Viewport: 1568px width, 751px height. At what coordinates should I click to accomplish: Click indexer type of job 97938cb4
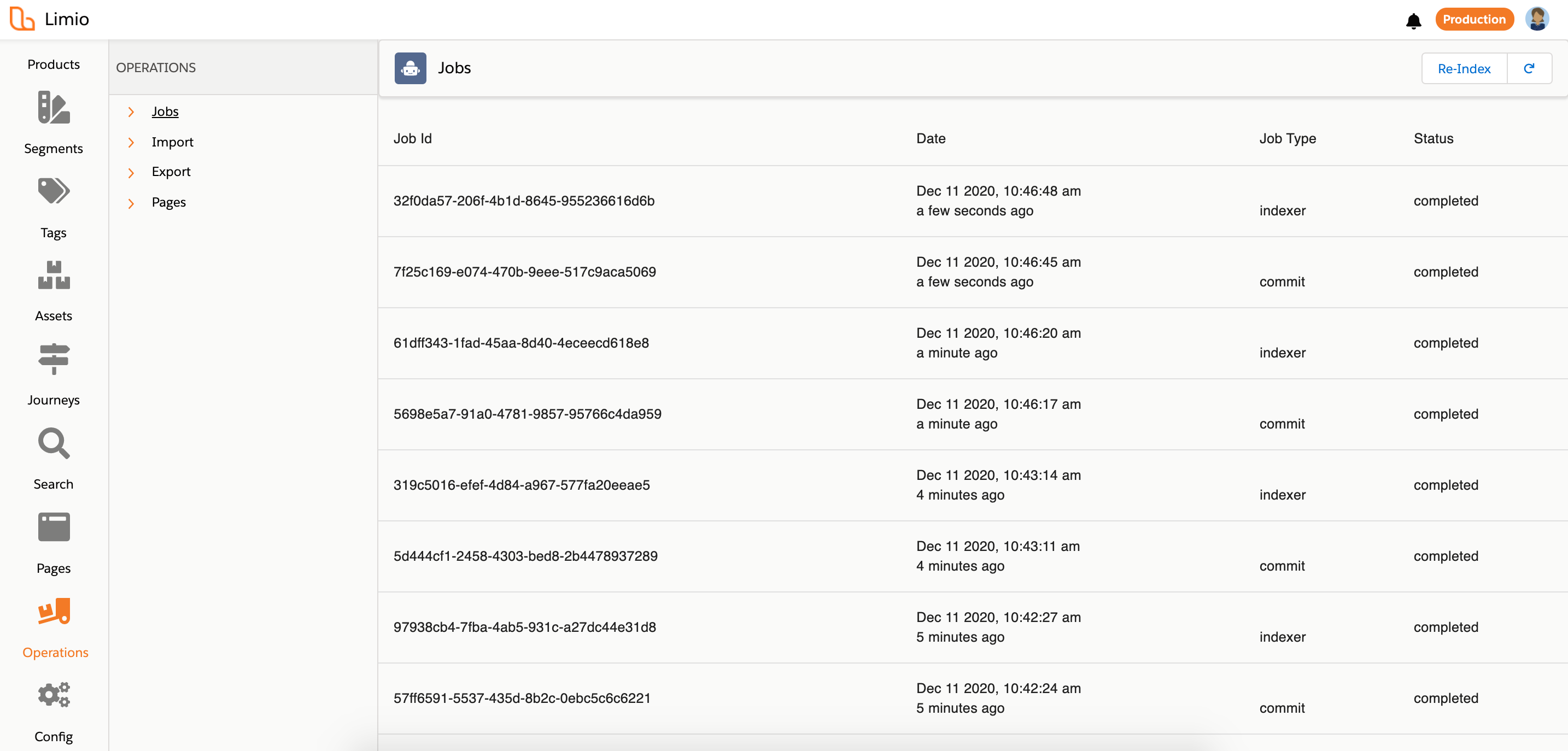pyautogui.click(x=1283, y=637)
